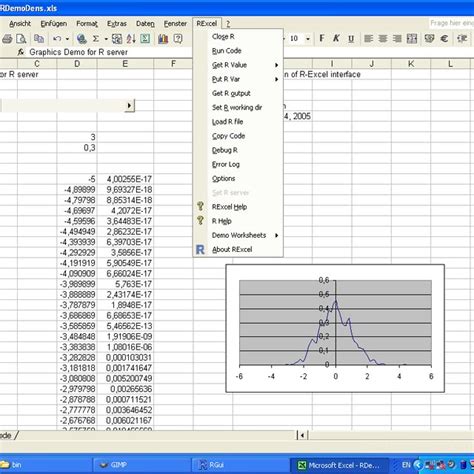Open Print Preview from the toolbar
The image size is (474, 474).
21,39
